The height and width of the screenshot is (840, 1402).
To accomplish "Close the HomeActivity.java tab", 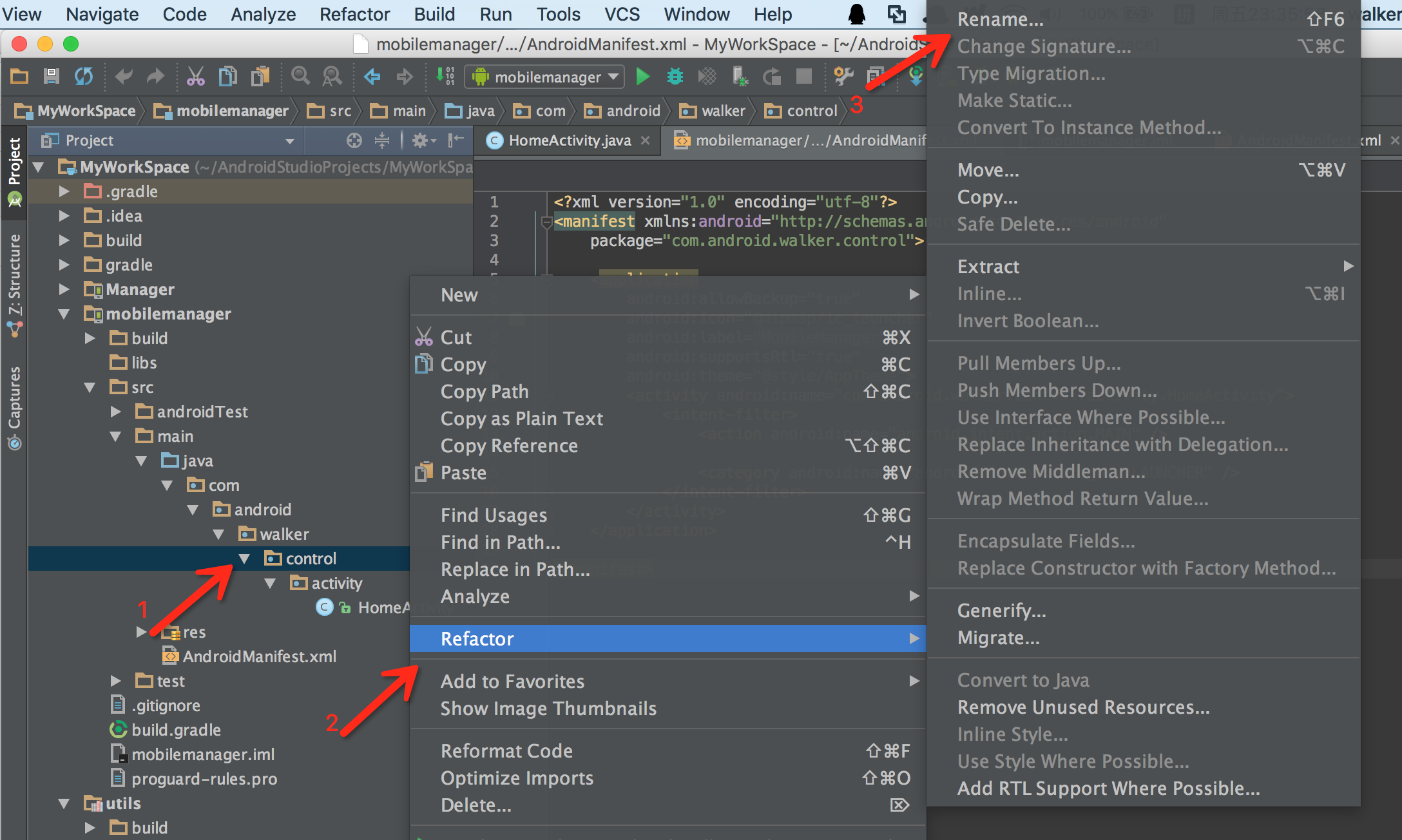I will (x=646, y=140).
